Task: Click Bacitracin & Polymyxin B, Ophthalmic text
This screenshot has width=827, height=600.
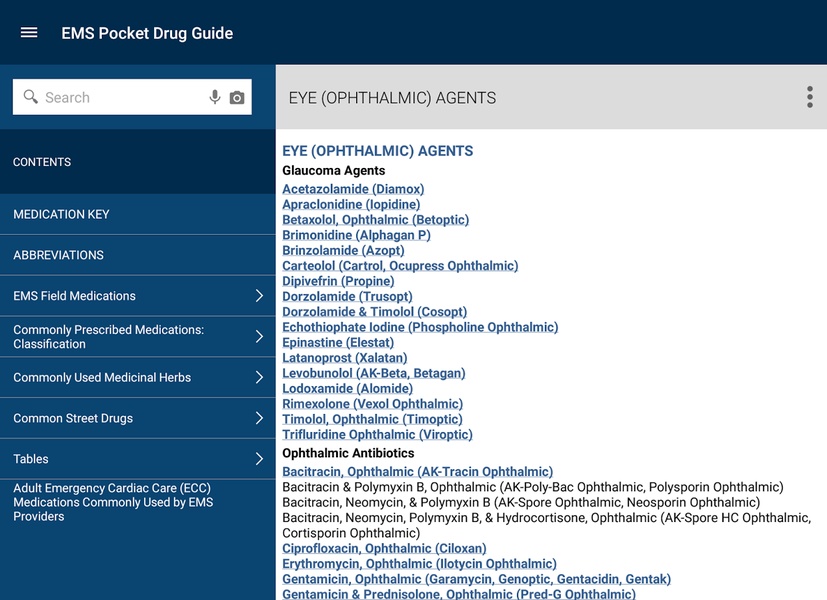Action: point(533,487)
